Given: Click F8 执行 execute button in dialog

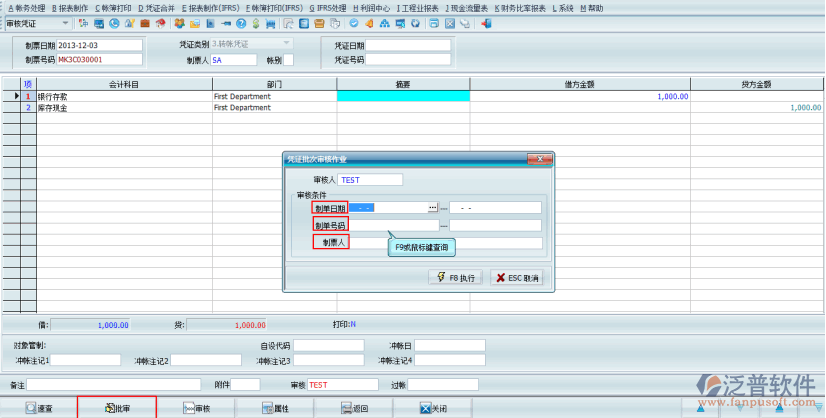Looking at the screenshot, I should [x=456, y=277].
